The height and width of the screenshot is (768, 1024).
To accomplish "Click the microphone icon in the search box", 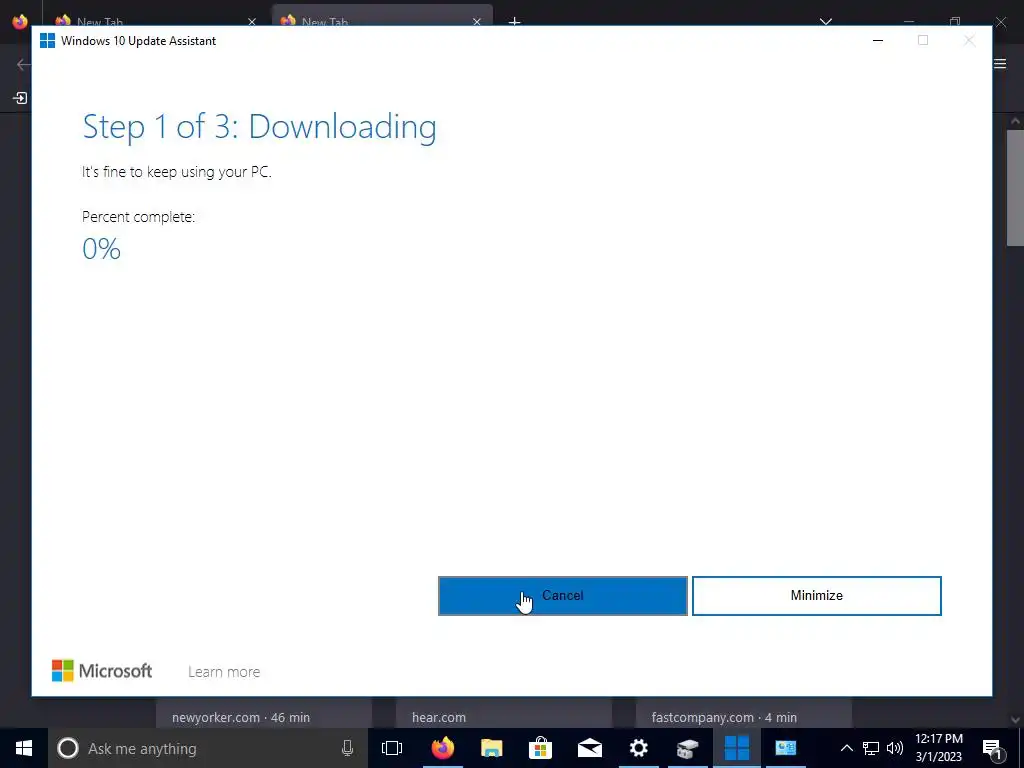I will (347, 748).
